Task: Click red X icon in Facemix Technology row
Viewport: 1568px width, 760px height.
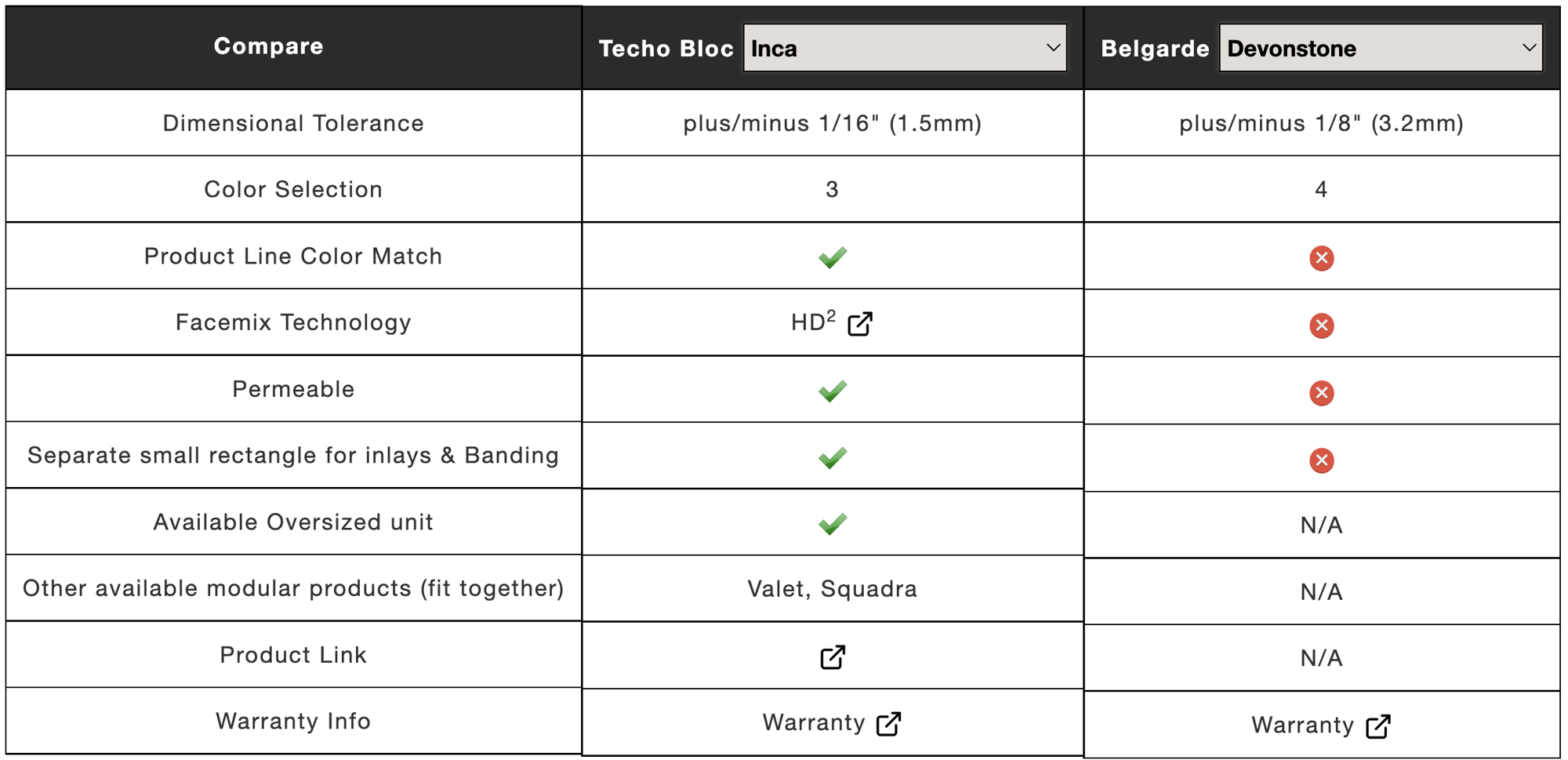Action: (x=1321, y=325)
